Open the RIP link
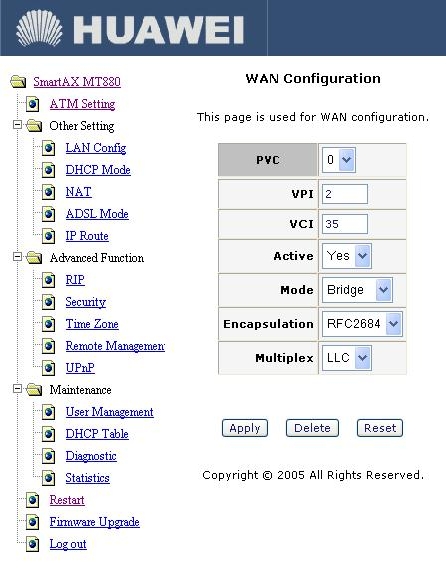Image resolution: width=446 pixels, height=586 pixels. tap(75, 280)
